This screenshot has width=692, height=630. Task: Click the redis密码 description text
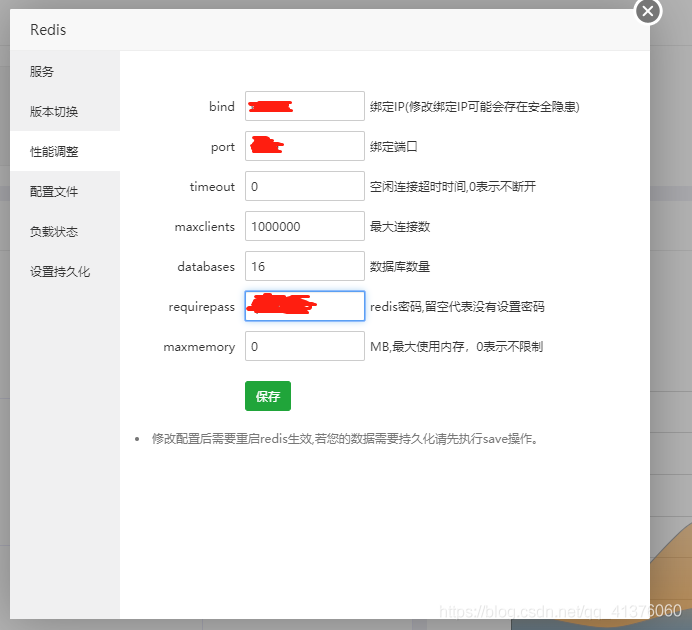457,307
